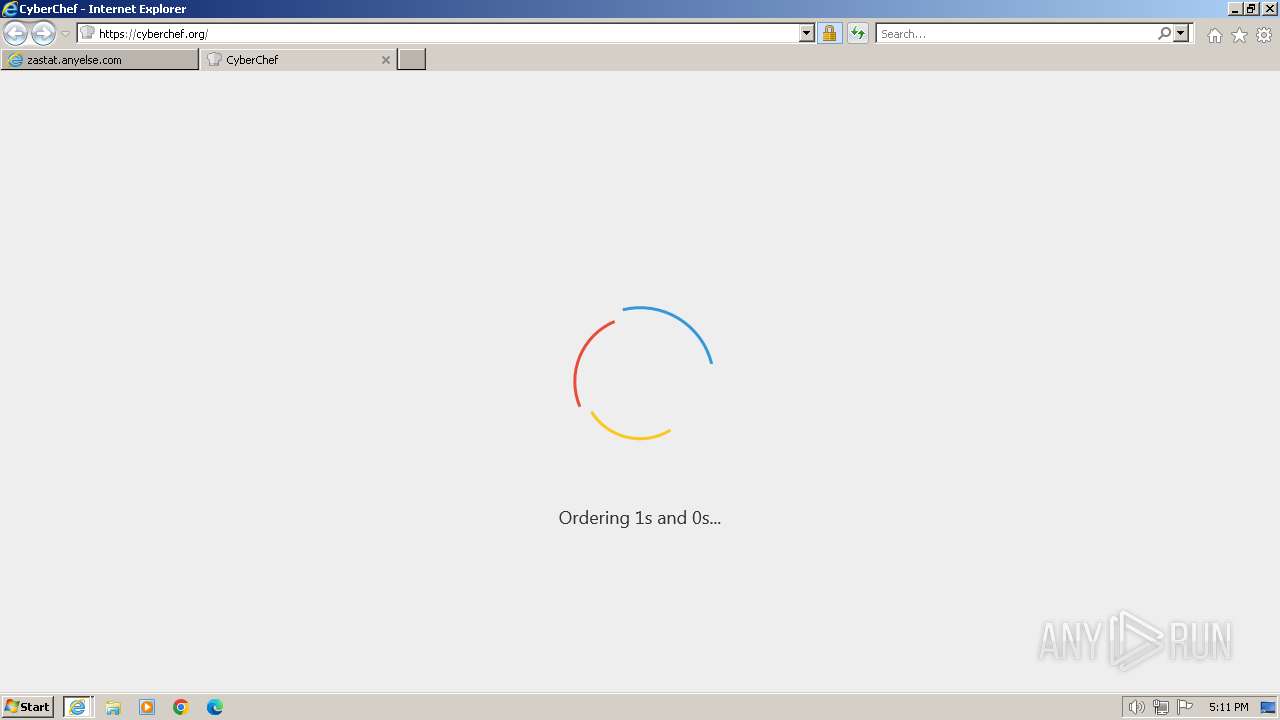Launch Windows Media Player from taskbar
The height and width of the screenshot is (720, 1280).
[x=147, y=707]
